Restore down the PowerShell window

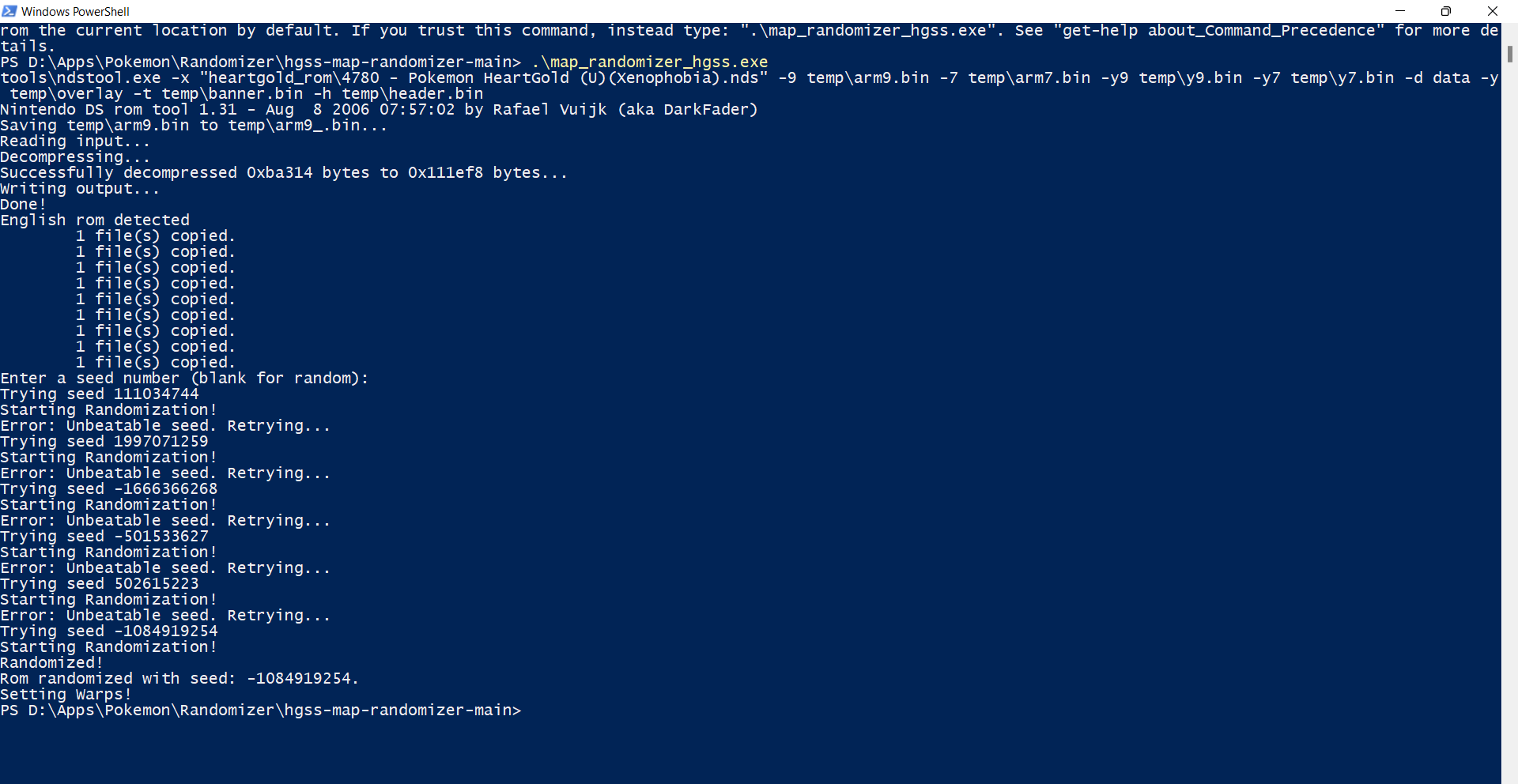[1446, 11]
